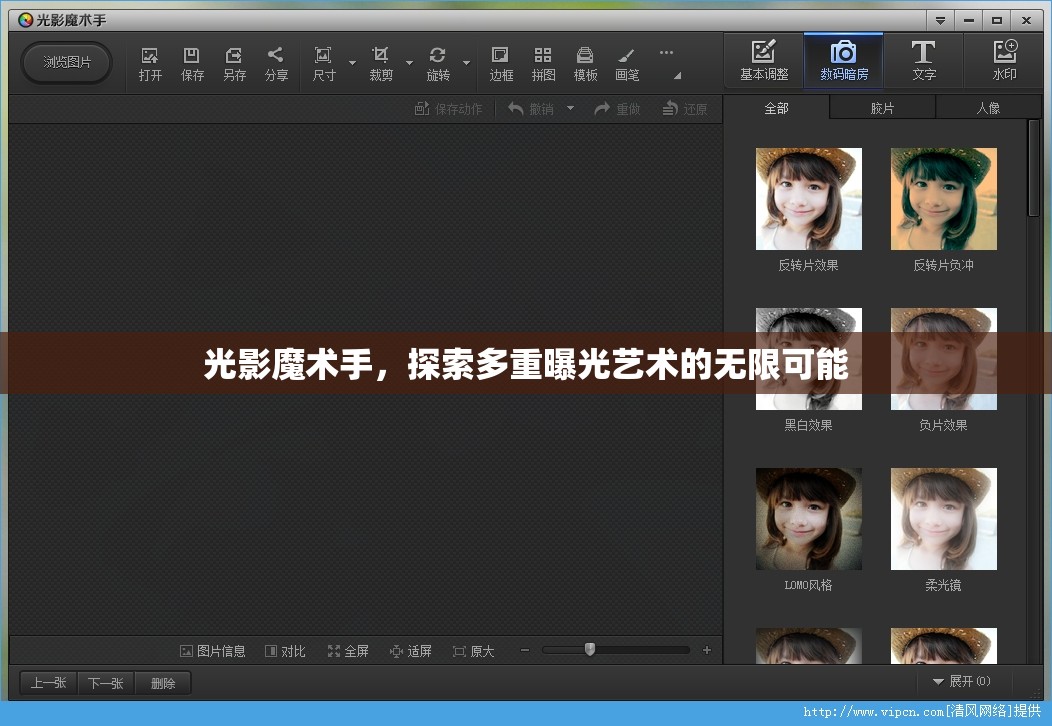This screenshot has width=1052, height=726.
Task: Click the zoom out minus button
Action: pyautogui.click(x=525, y=650)
